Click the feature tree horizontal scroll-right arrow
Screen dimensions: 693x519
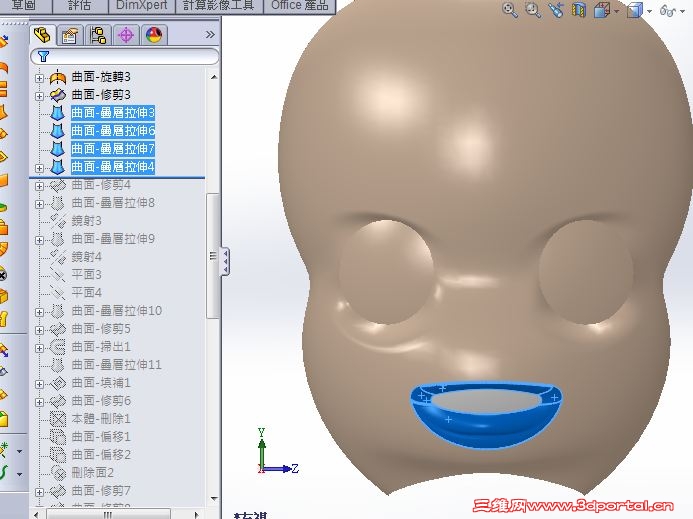pos(196,515)
